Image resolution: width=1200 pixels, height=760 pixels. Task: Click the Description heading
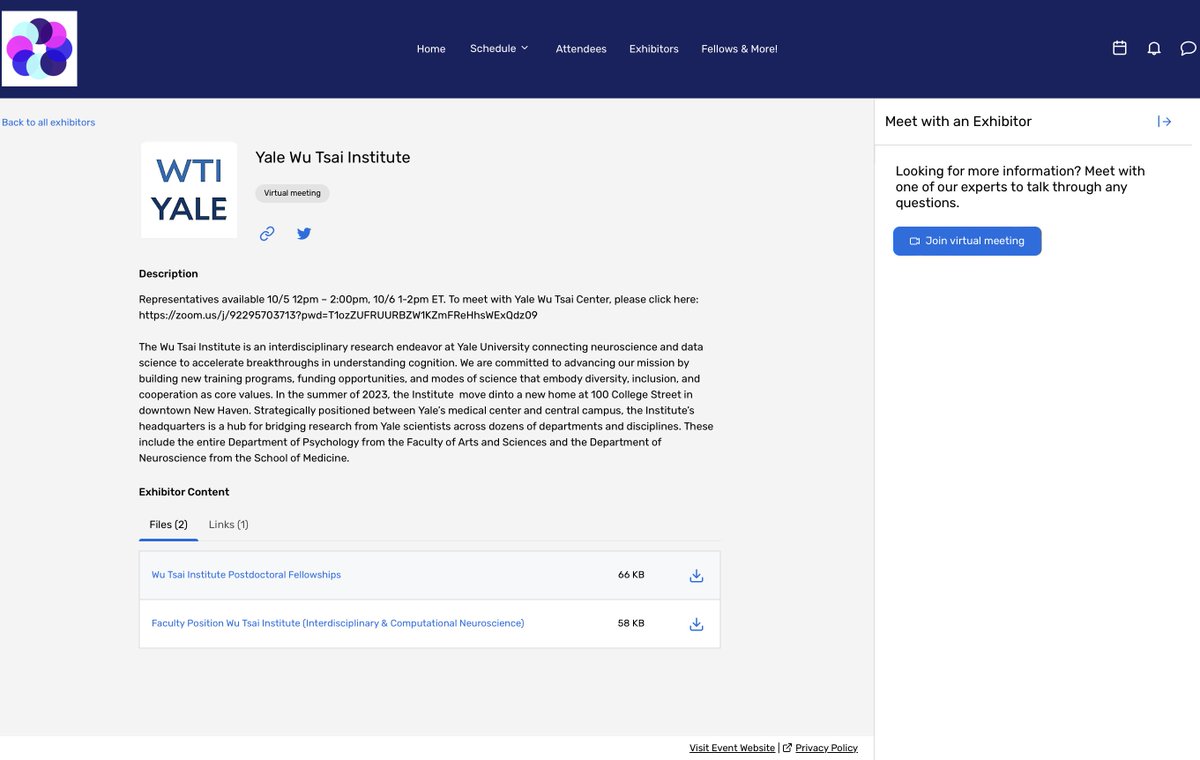pyautogui.click(x=169, y=274)
